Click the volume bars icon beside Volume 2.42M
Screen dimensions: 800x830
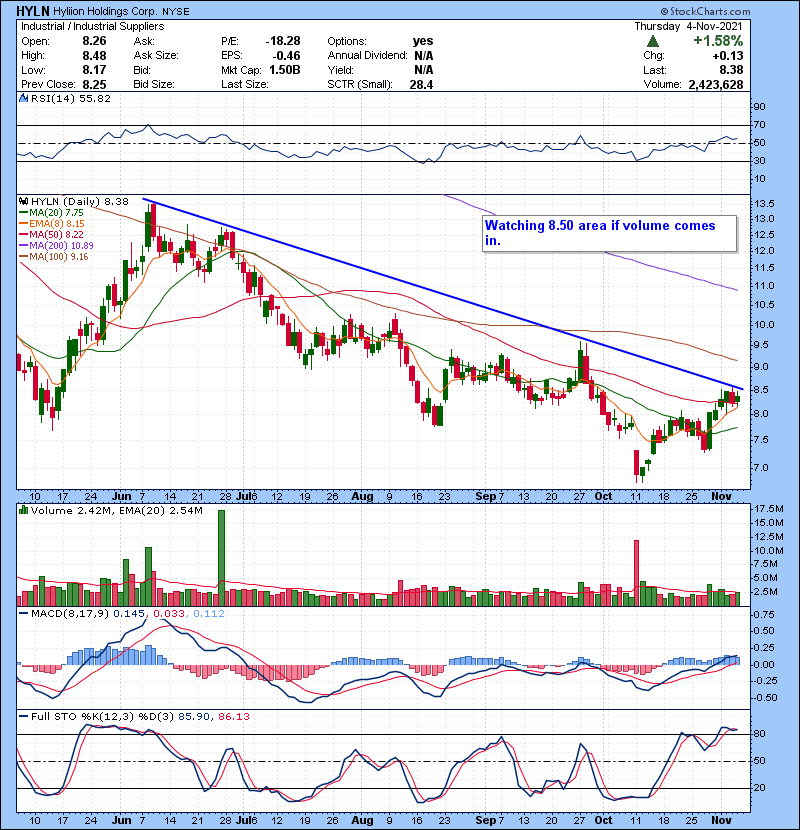pyautogui.click(x=24, y=510)
